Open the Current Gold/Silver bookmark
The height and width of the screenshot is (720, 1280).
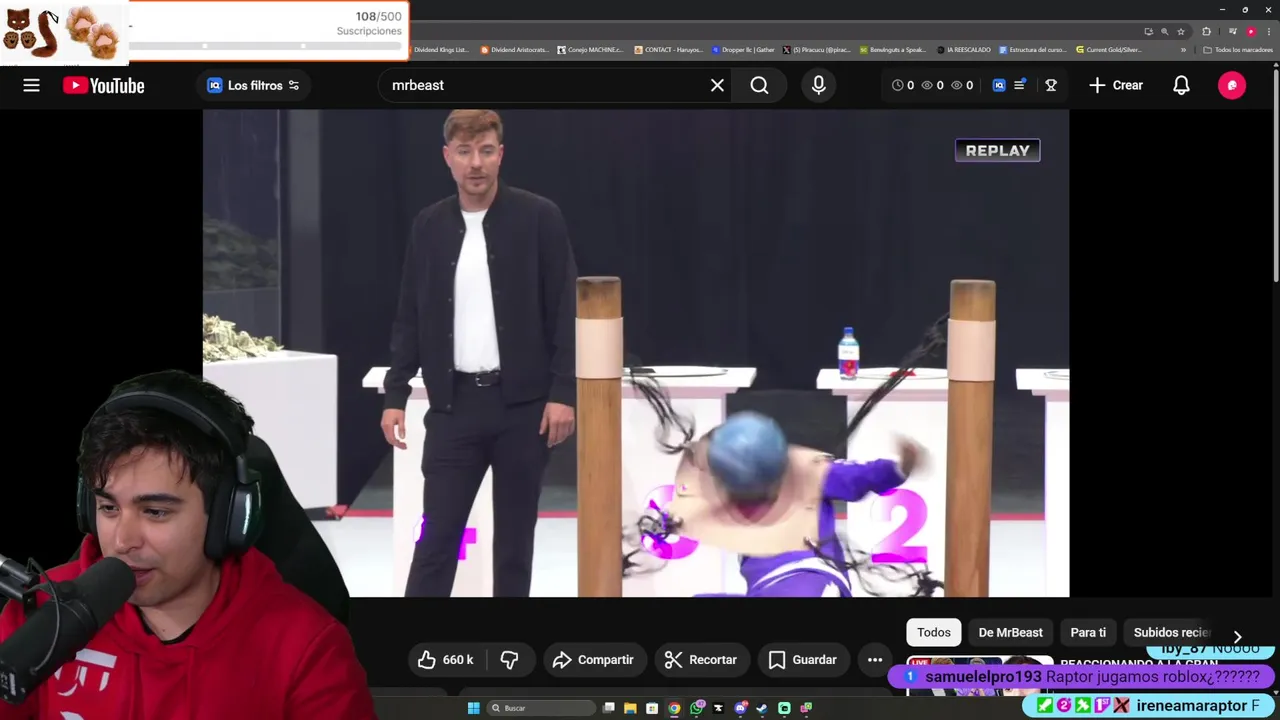click(1110, 49)
